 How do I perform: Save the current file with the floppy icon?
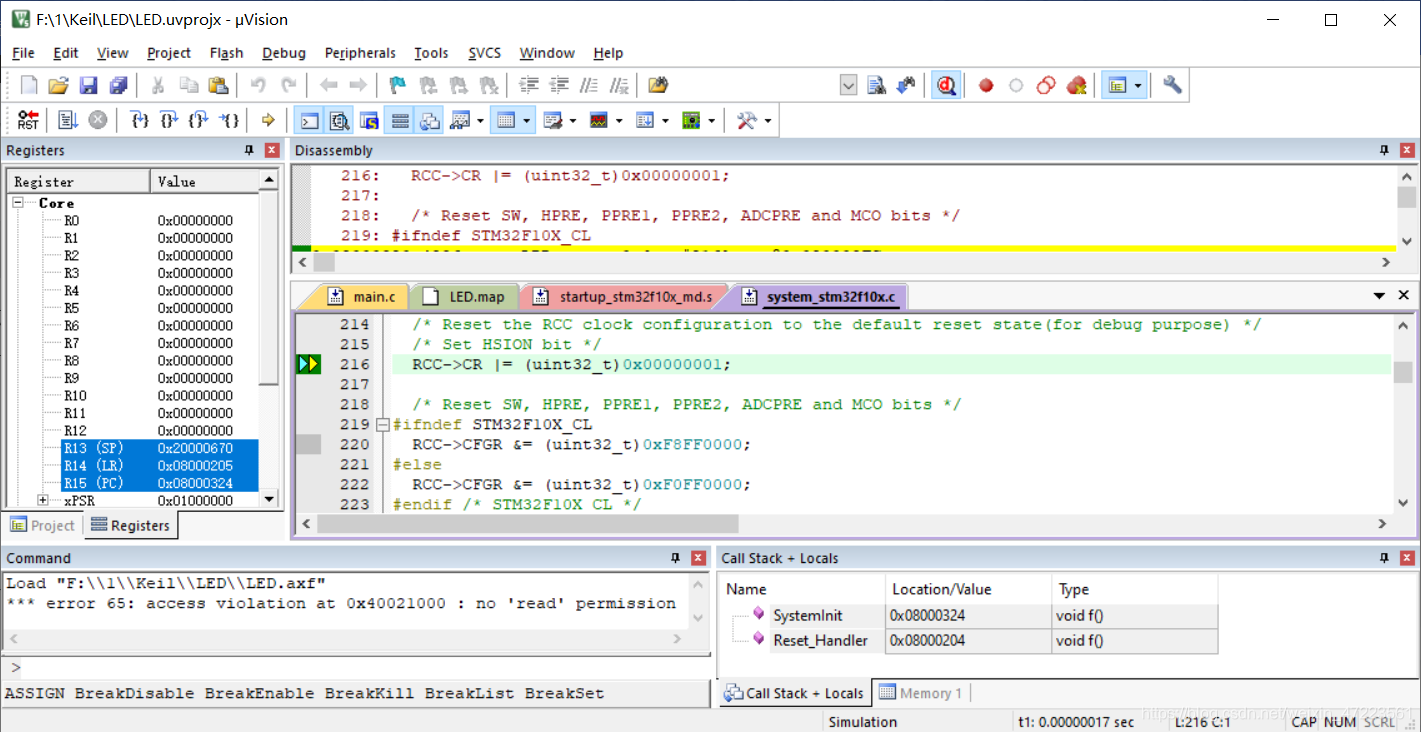click(x=88, y=86)
